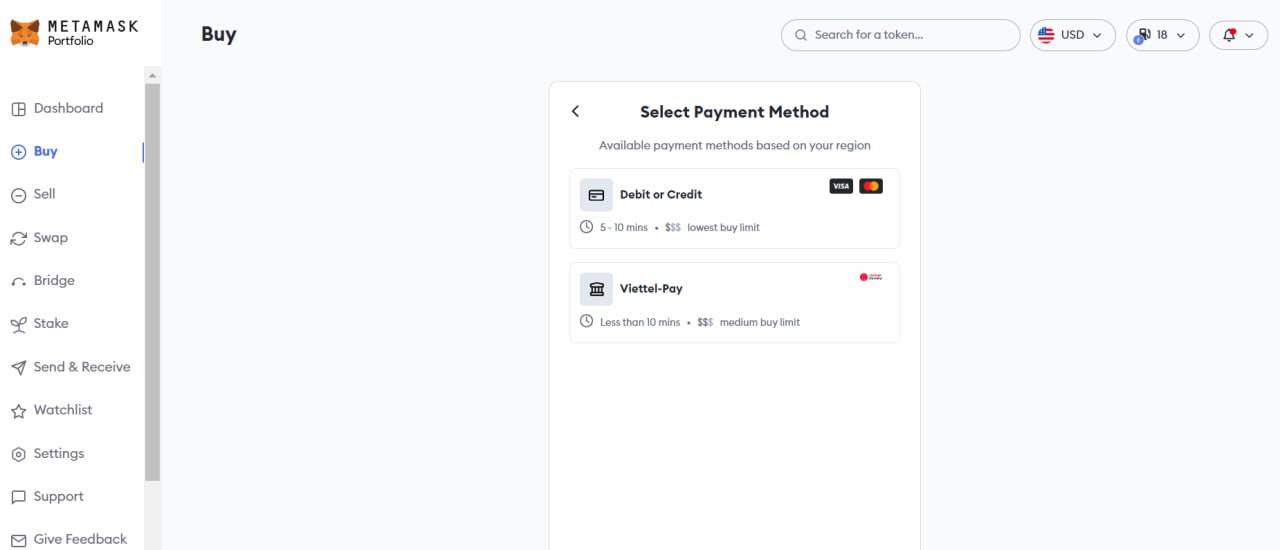Click the Swap arrows icon
1280x550 pixels.
(18, 238)
